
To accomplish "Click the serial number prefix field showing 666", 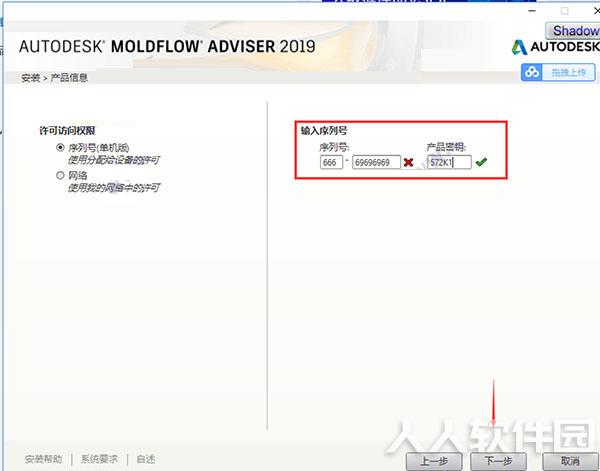I will pos(331,162).
